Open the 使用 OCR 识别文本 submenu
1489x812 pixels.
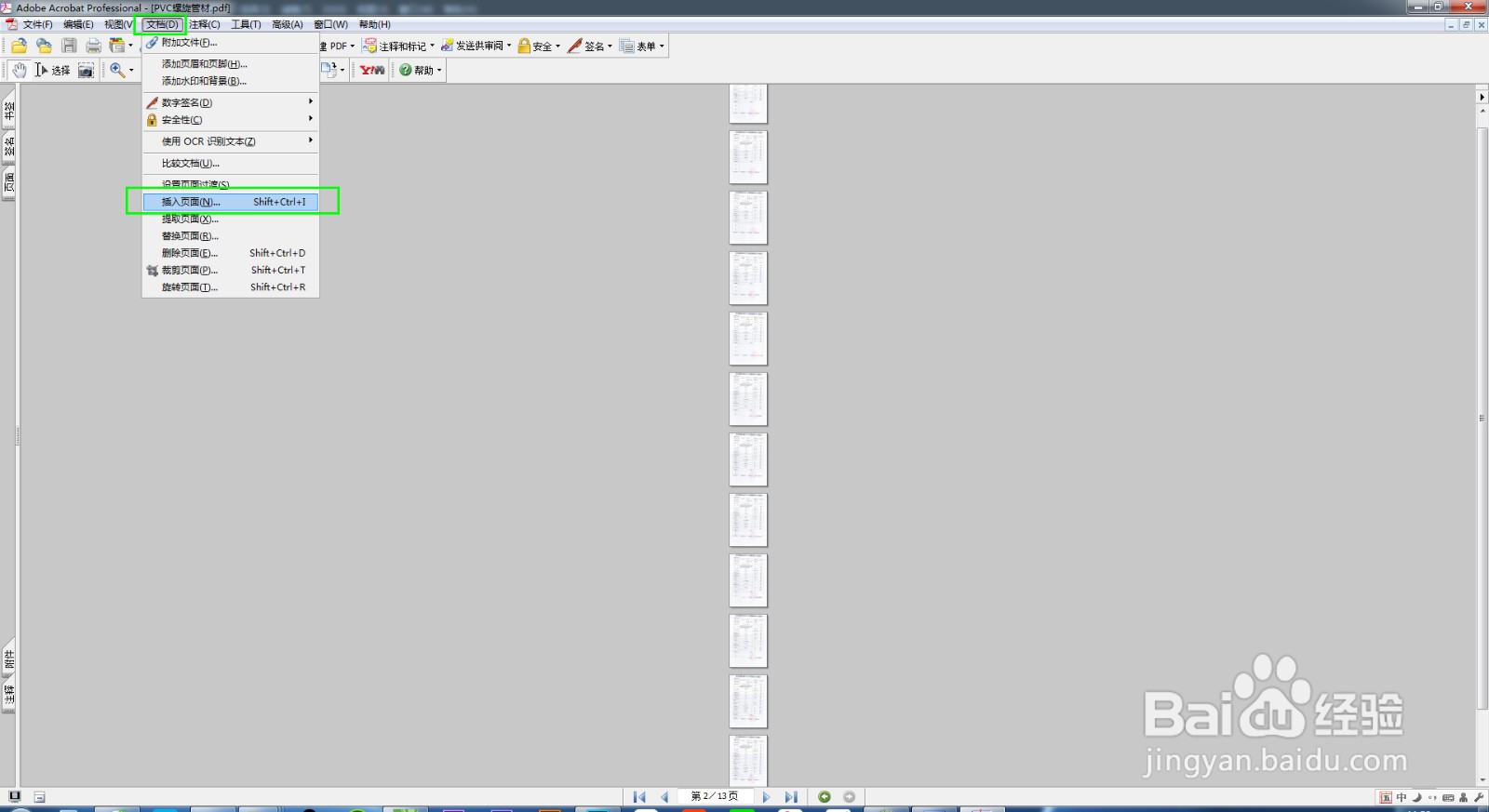[x=230, y=141]
